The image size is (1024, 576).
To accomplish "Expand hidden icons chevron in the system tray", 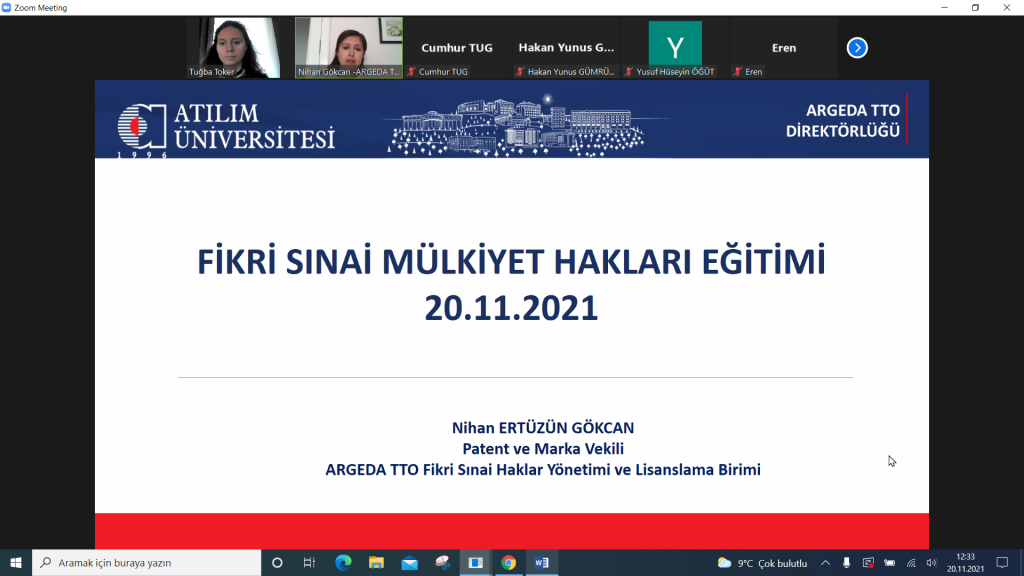I will point(826,562).
